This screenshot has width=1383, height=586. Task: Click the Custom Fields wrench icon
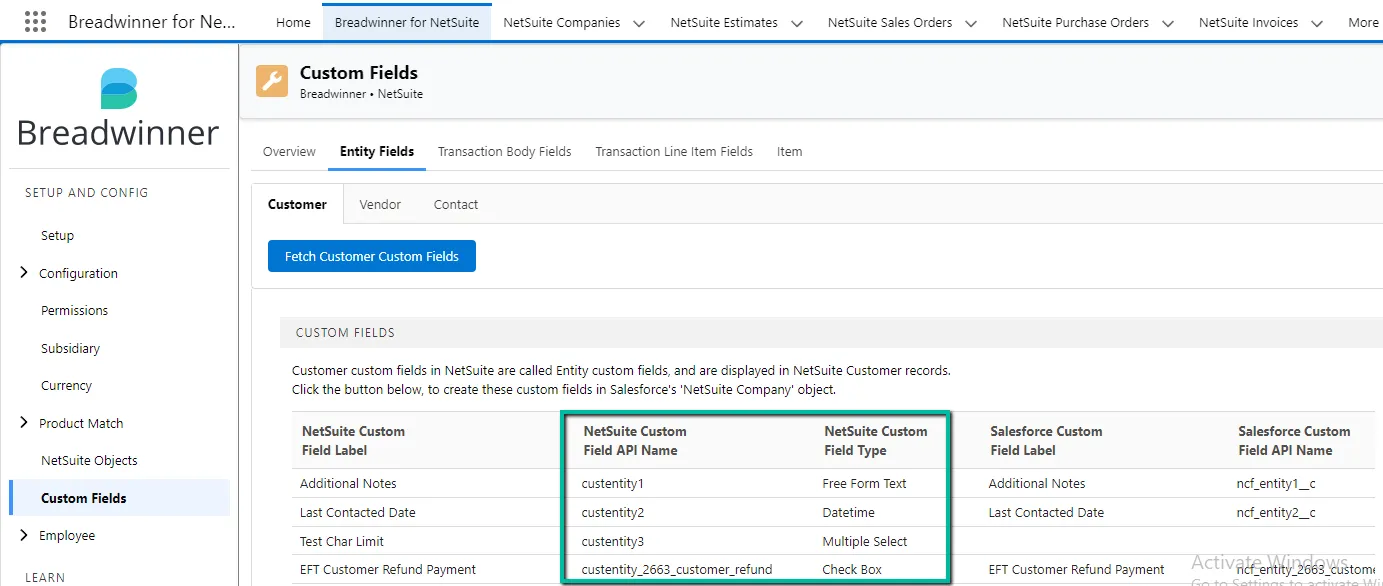(x=272, y=82)
